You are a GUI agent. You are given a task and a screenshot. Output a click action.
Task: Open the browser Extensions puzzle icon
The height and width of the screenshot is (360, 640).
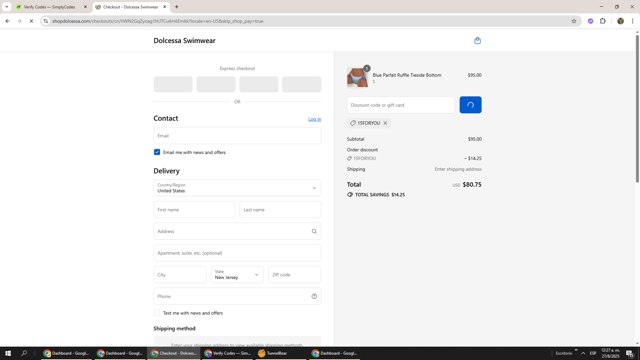(603, 21)
